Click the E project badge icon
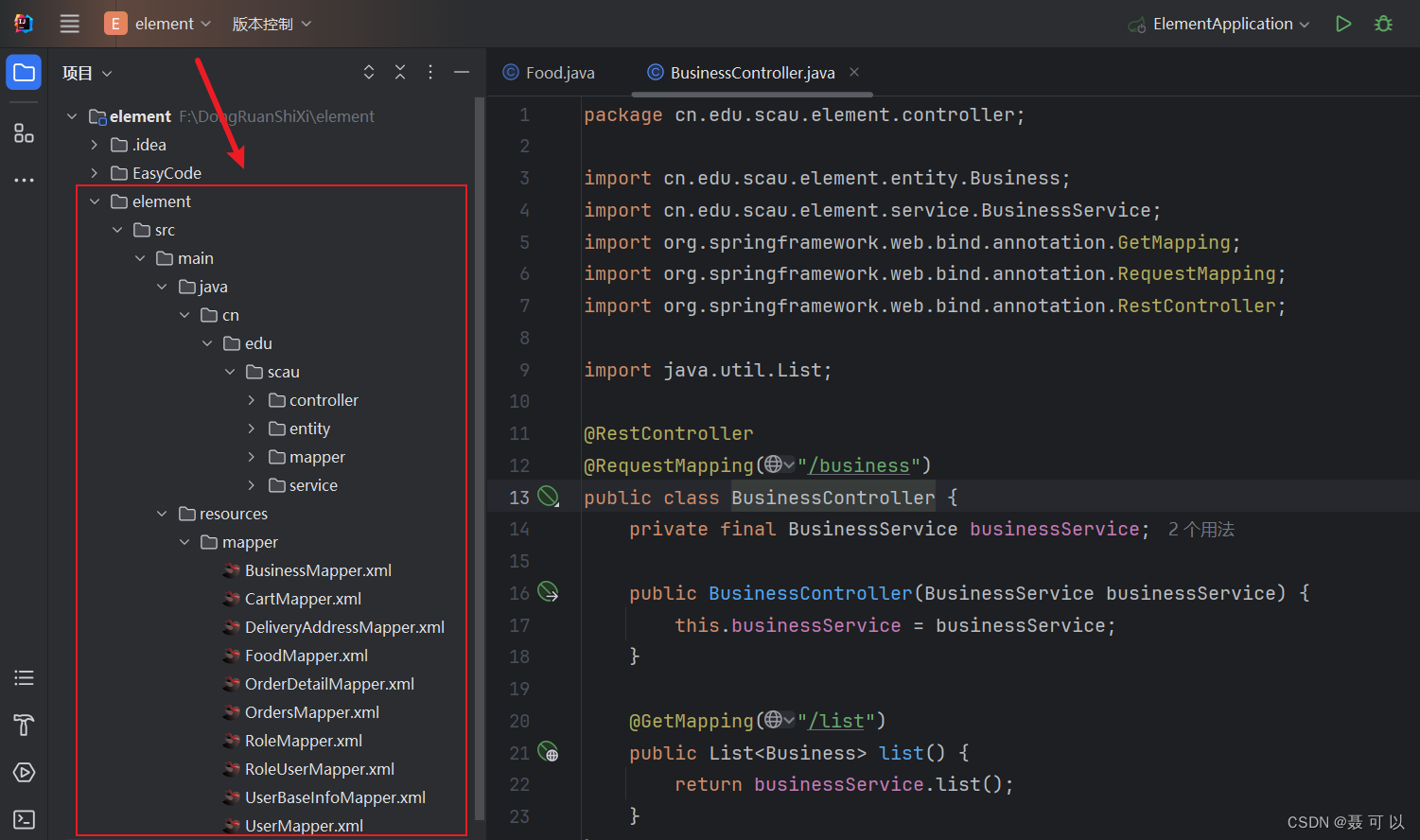 point(115,24)
